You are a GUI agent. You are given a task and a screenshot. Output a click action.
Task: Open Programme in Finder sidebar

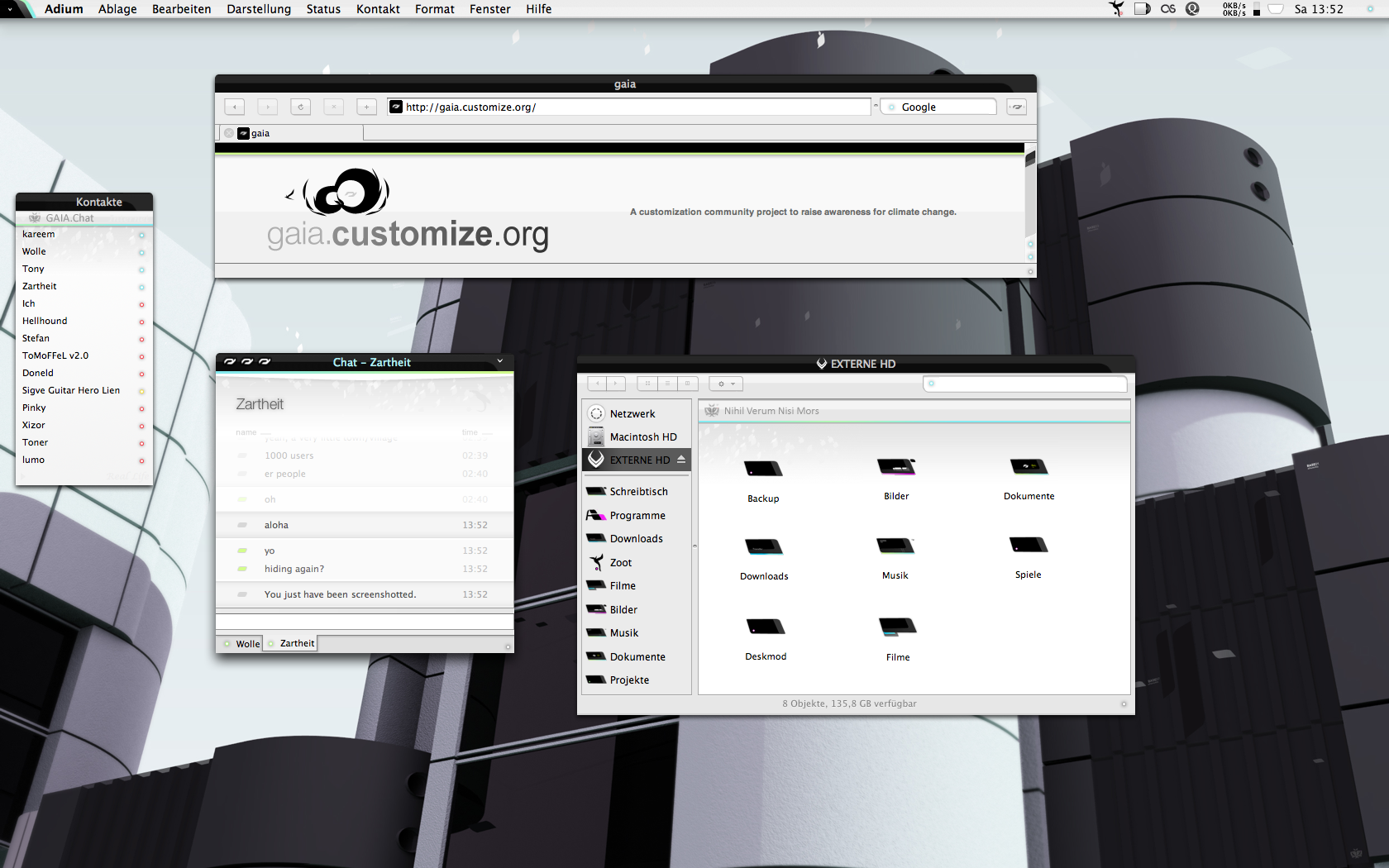pyautogui.click(x=637, y=515)
